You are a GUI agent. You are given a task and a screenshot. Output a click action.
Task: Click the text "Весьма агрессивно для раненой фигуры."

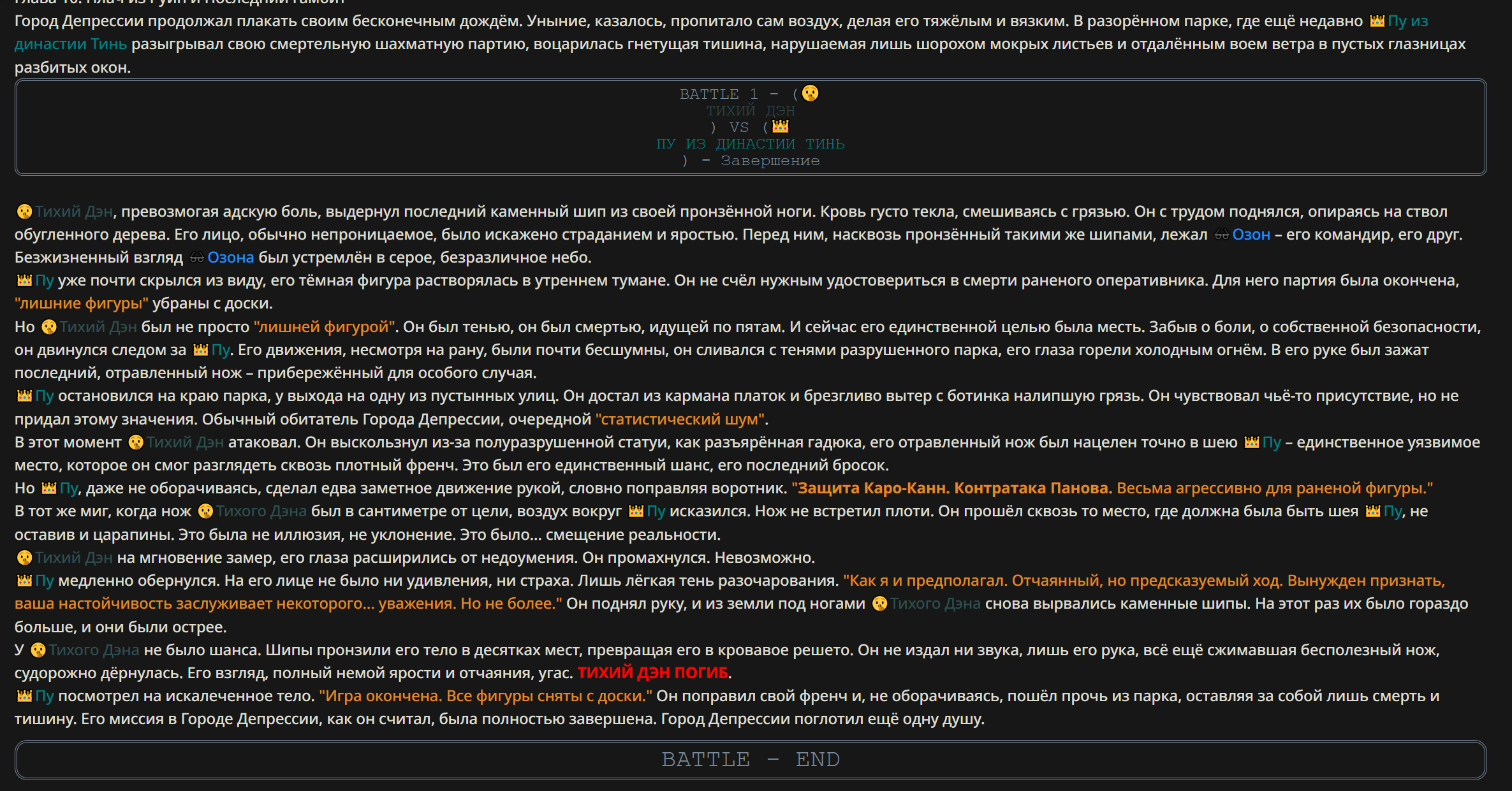tap(1275, 488)
